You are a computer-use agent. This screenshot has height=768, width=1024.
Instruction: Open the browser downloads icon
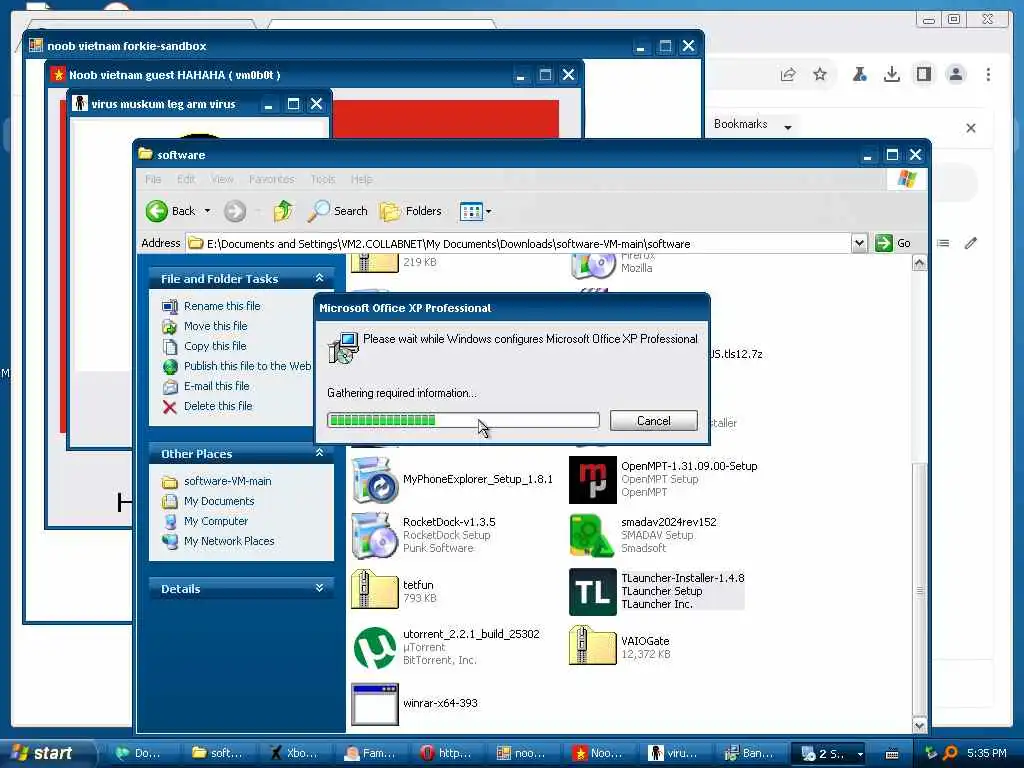891,74
